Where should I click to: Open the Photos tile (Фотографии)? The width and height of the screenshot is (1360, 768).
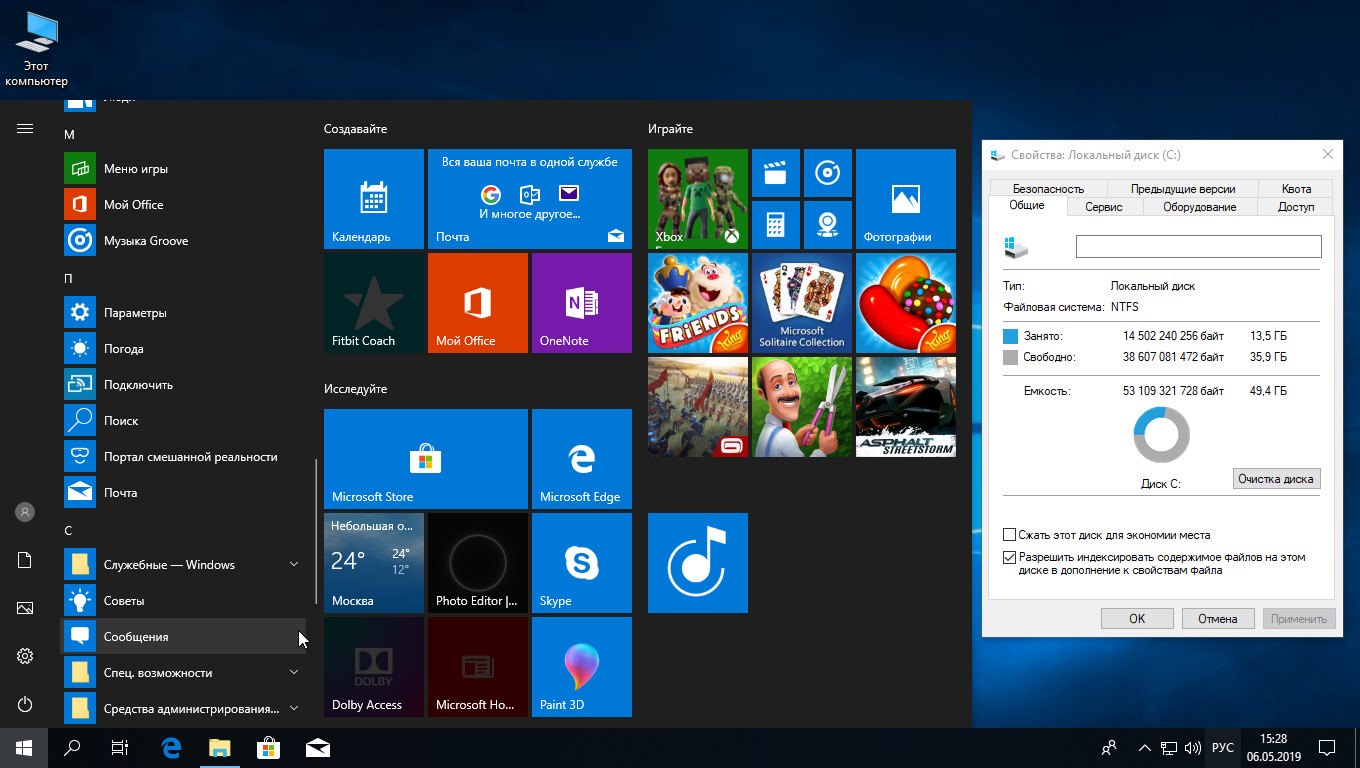tap(906, 199)
